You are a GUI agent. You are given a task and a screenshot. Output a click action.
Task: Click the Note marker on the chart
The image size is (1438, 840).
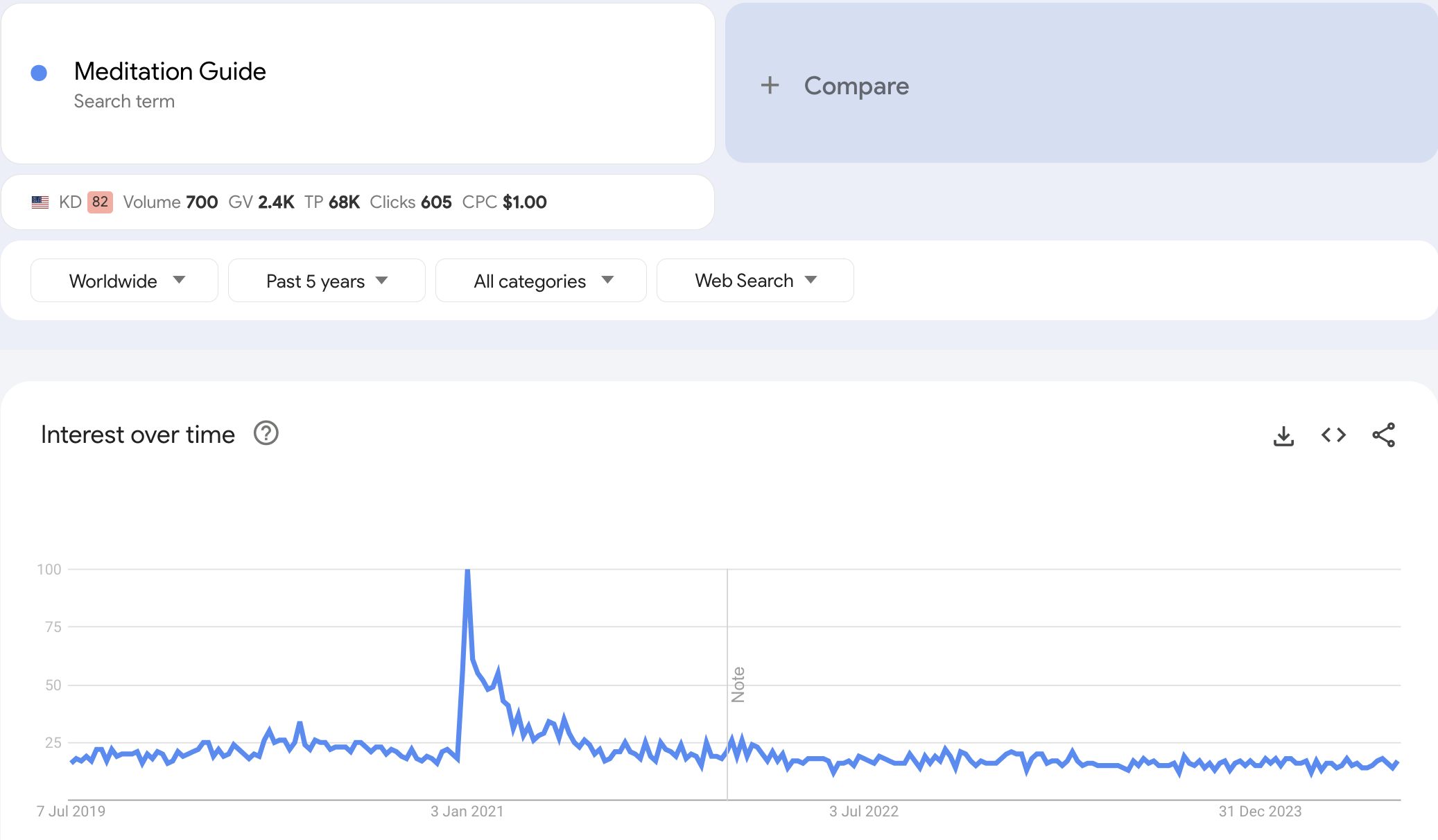pyautogui.click(x=738, y=685)
